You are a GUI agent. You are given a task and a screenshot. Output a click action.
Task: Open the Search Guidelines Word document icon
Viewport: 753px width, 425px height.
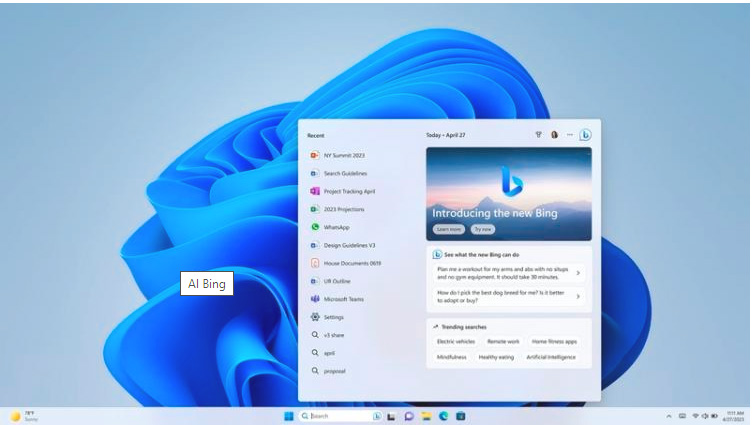point(315,173)
